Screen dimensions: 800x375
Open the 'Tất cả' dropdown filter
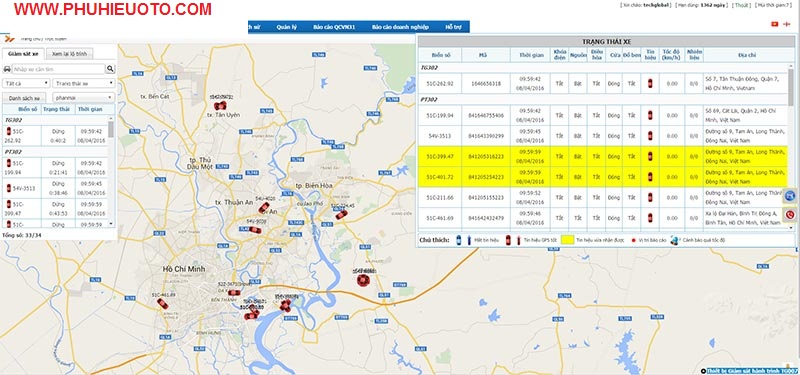(x=26, y=83)
